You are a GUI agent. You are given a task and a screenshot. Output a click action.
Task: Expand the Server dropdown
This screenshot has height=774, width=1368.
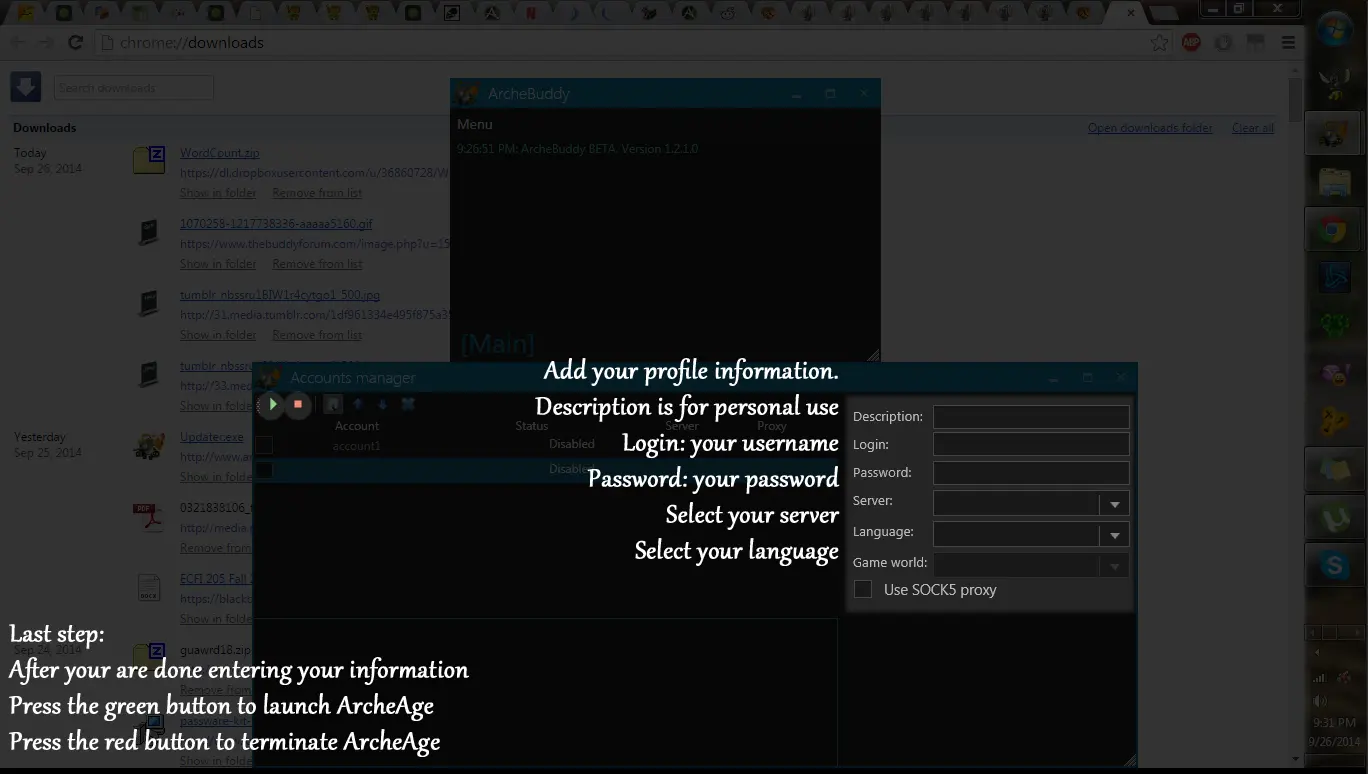1114,504
